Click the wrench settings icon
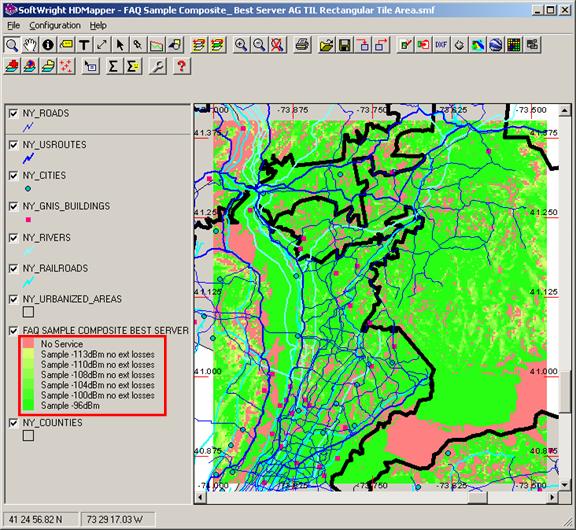This screenshot has height=530, width=576. tap(158, 66)
